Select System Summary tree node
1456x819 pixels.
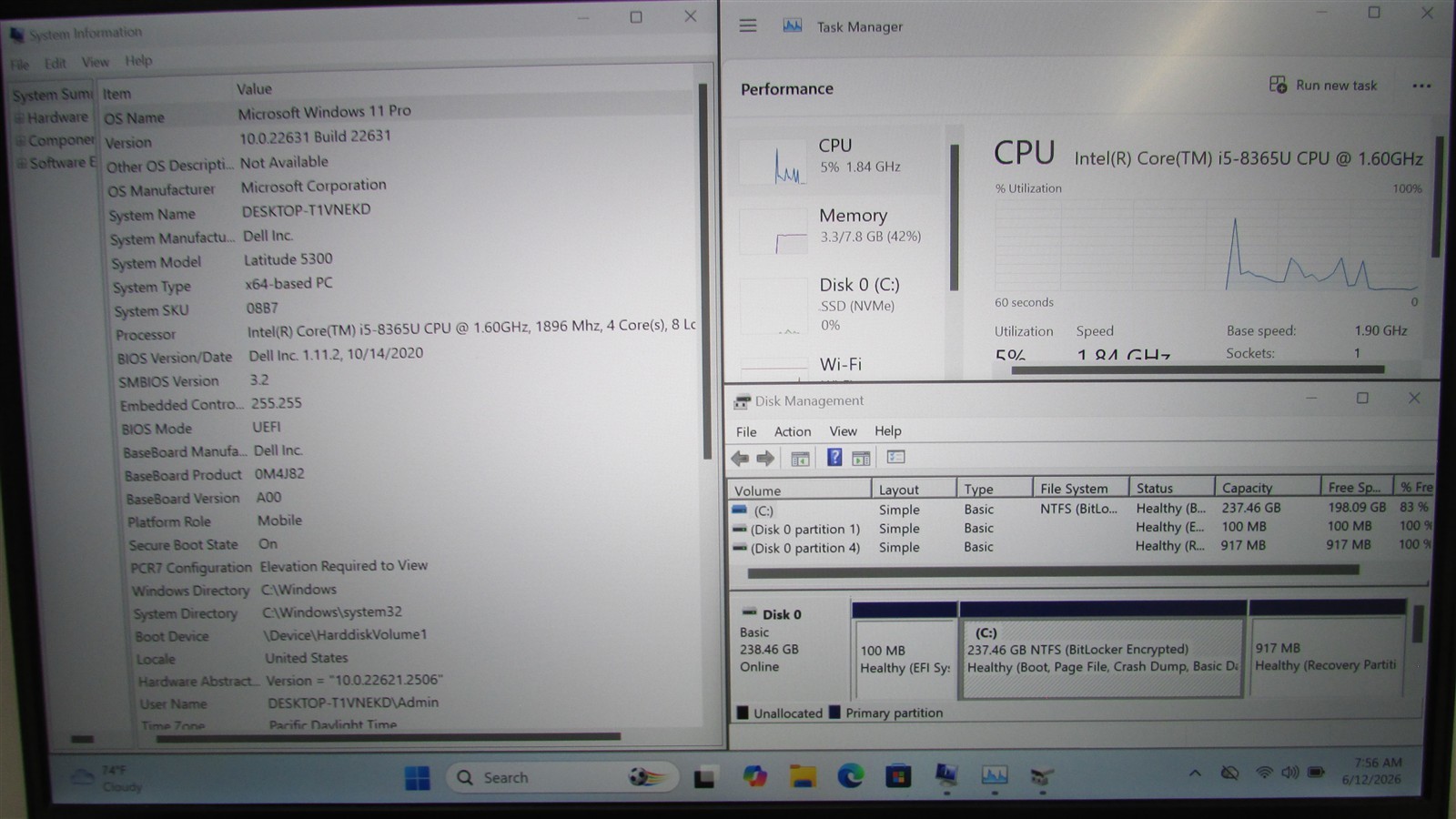(x=53, y=95)
